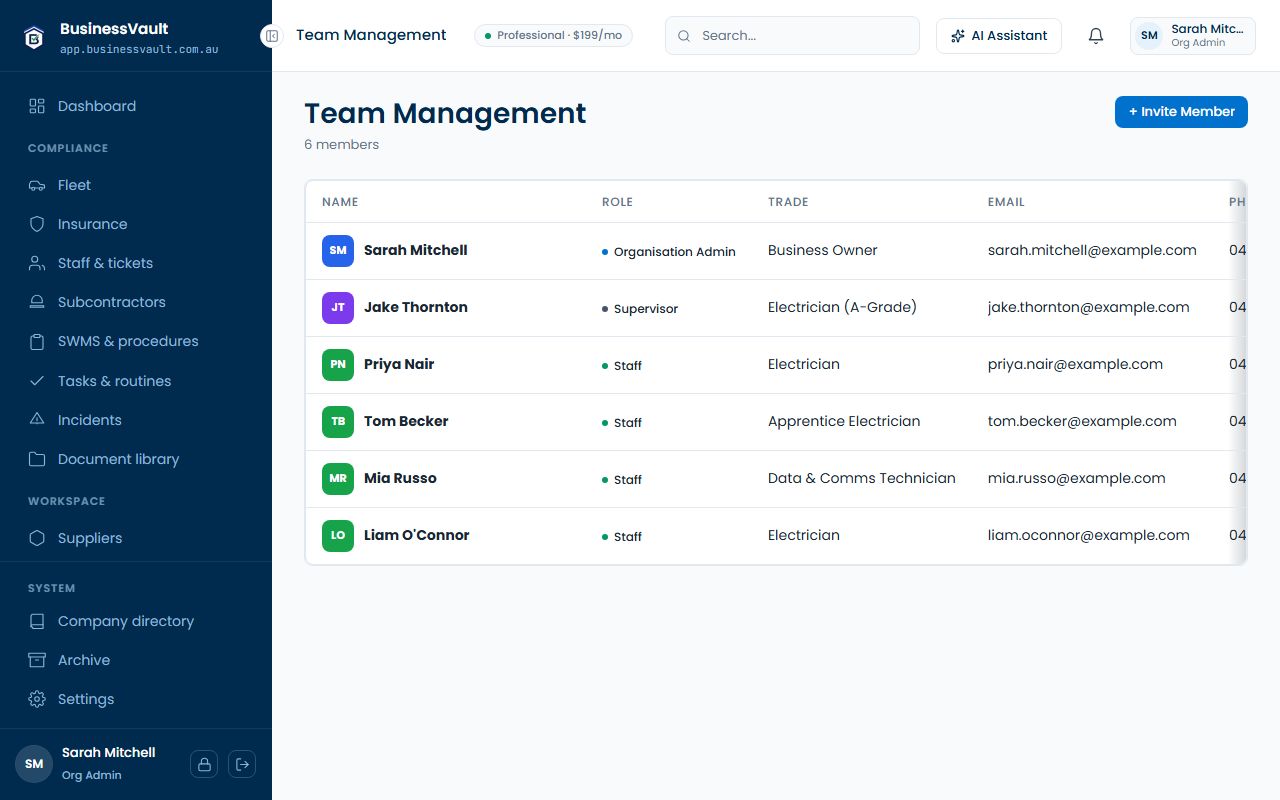Click the Suppliers hexagon icon
This screenshot has height=800, width=1280.
point(37,538)
